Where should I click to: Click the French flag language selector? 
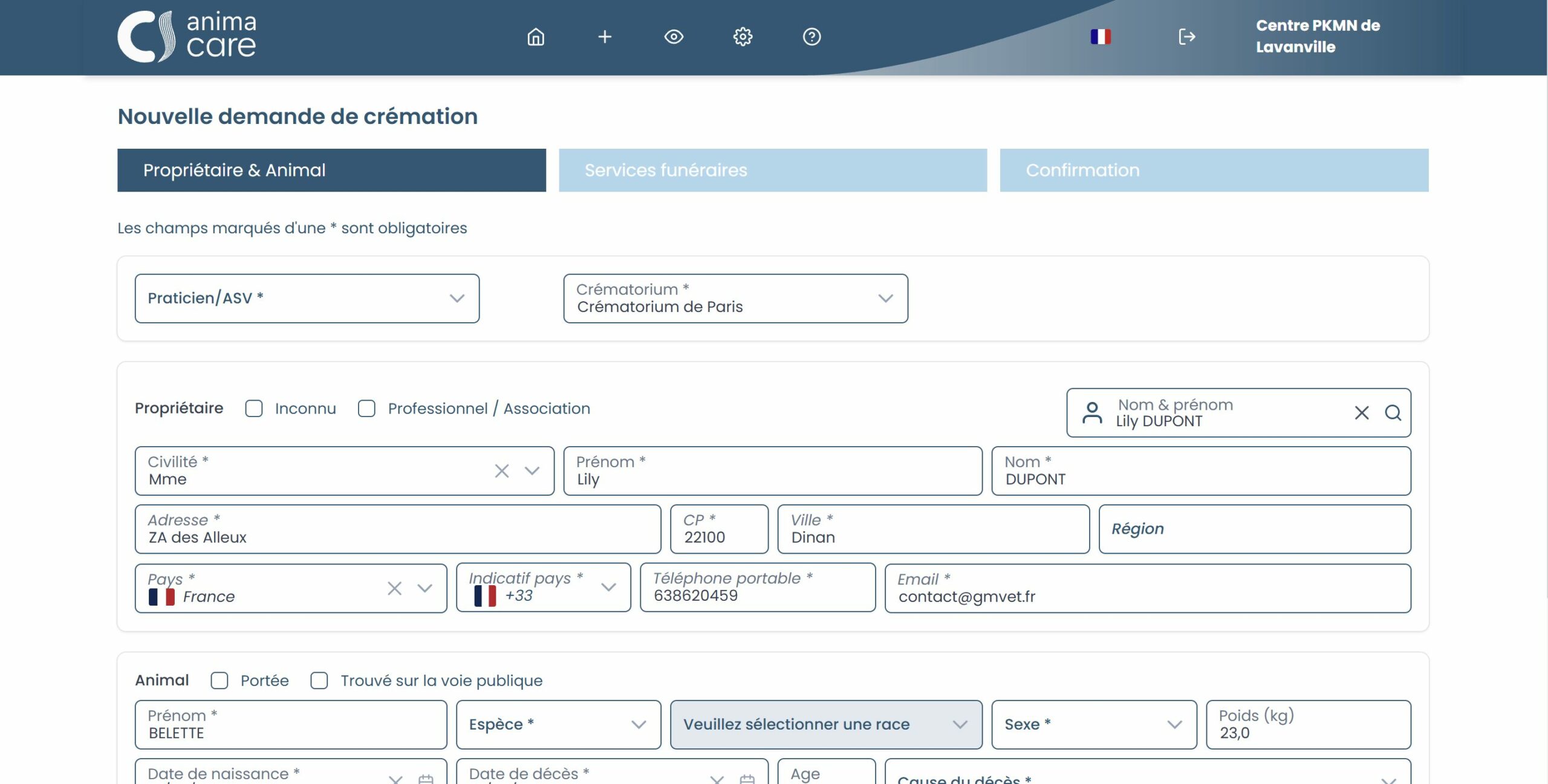click(x=1101, y=37)
